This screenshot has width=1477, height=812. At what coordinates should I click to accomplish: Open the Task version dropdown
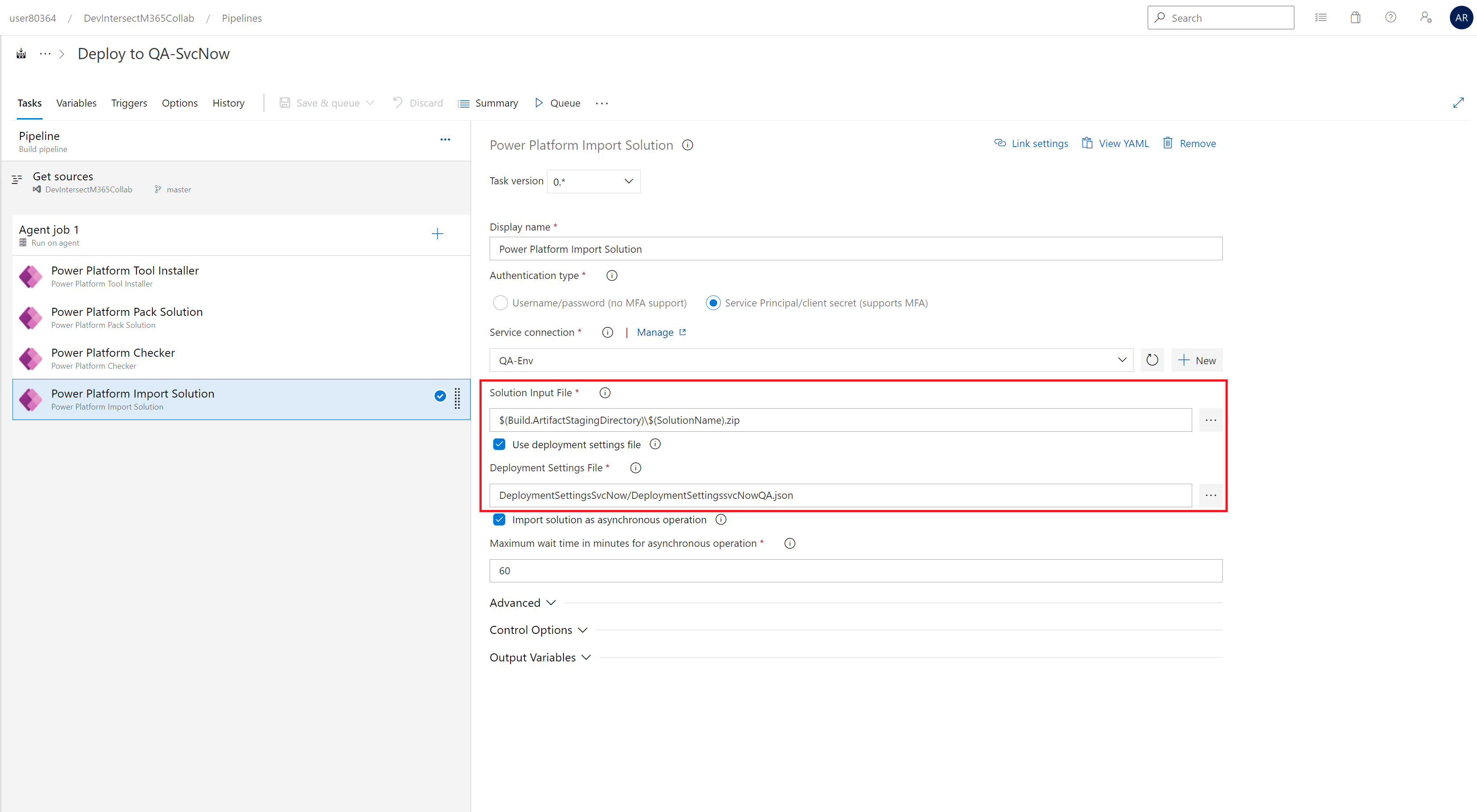click(x=593, y=182)
